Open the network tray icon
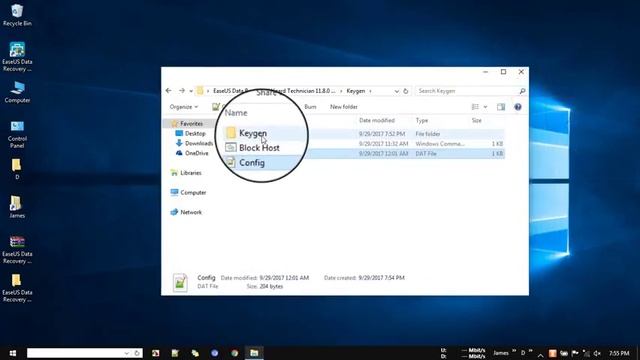Image resolution: width=640 pixels, height=360 pixels. (x=586, y=353)
